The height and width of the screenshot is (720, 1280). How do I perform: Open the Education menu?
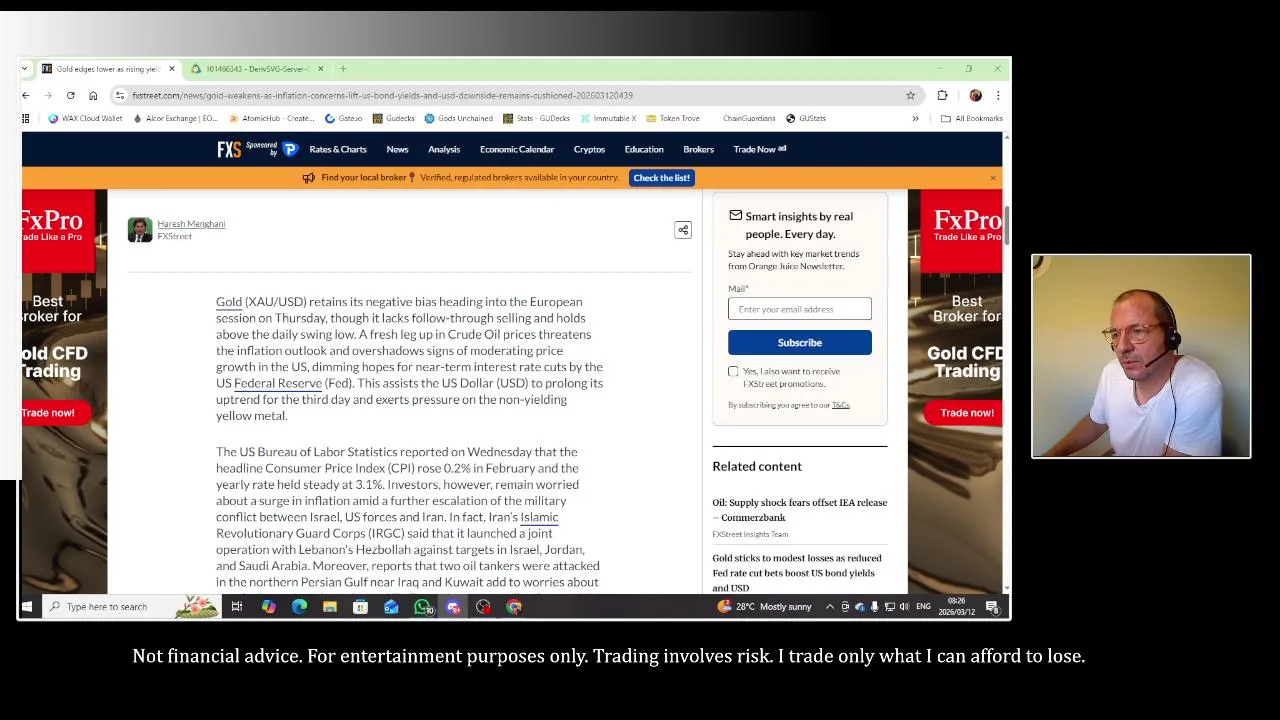644,149
